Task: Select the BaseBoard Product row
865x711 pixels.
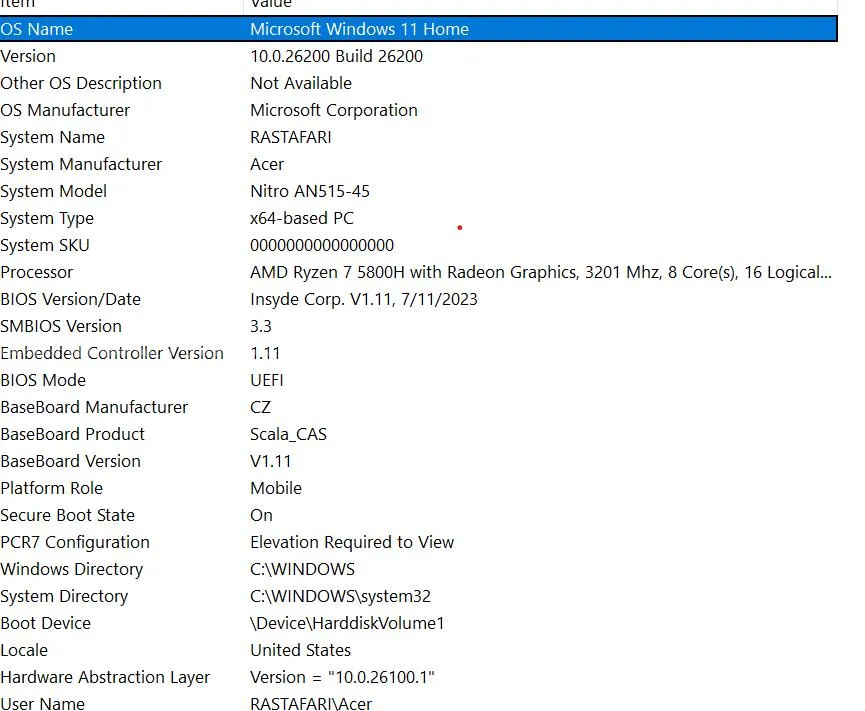Action: point(72,434)
